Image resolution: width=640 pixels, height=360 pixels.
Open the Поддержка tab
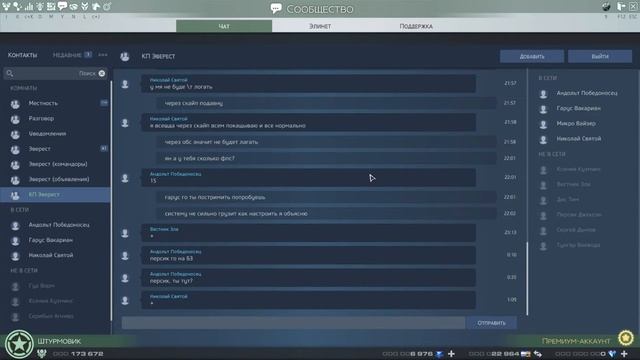click(x=416, y=26)
